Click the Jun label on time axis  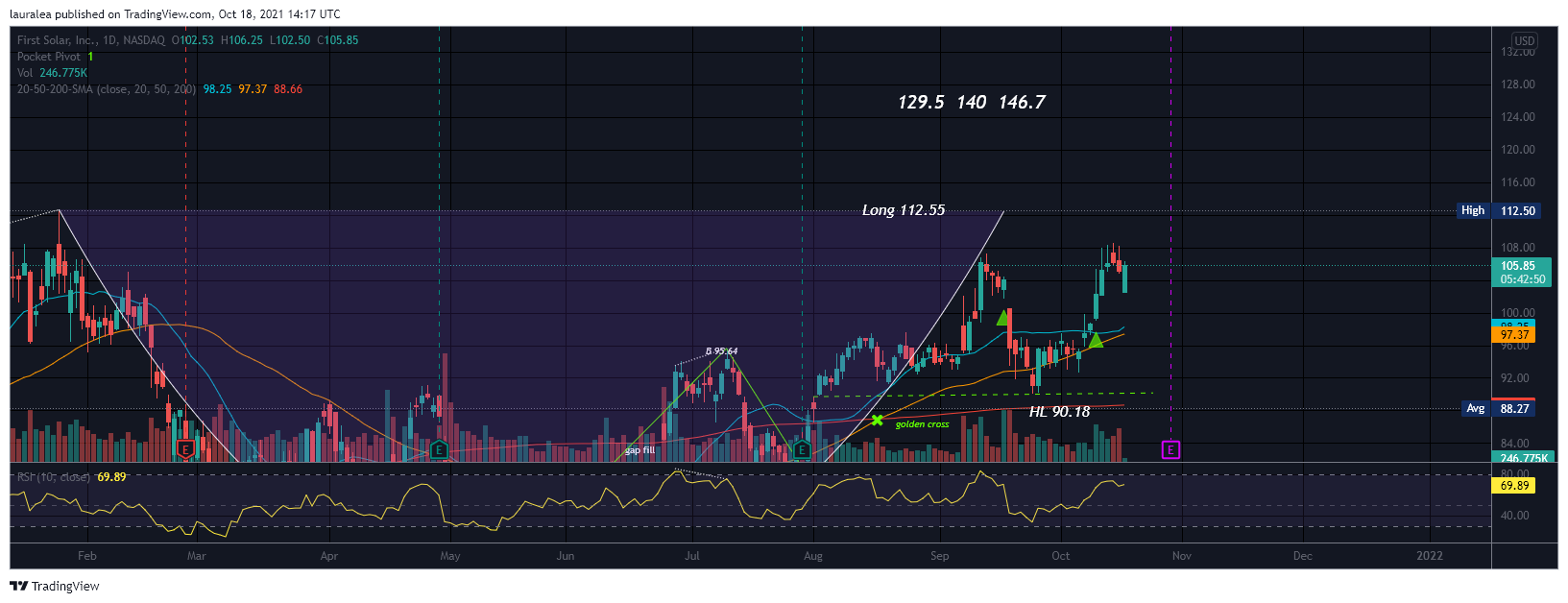click(566, 556)
